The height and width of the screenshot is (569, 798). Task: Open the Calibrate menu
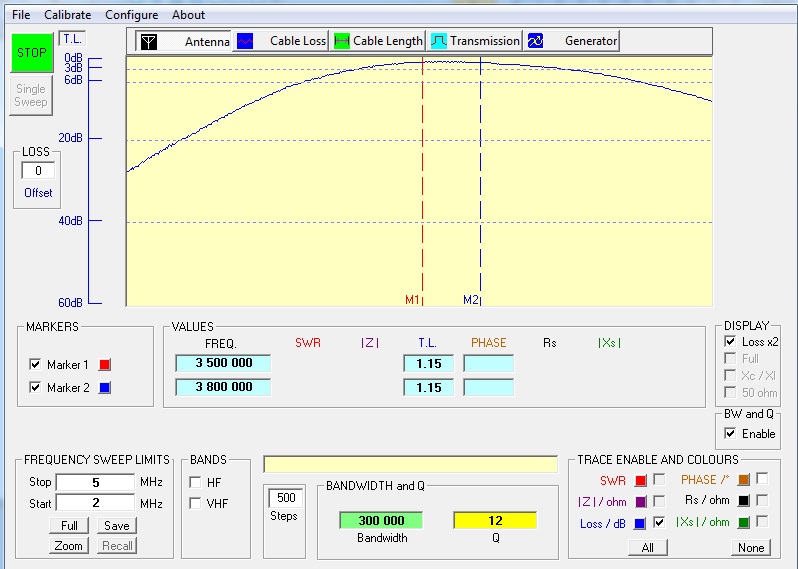(x=67, y=15)
